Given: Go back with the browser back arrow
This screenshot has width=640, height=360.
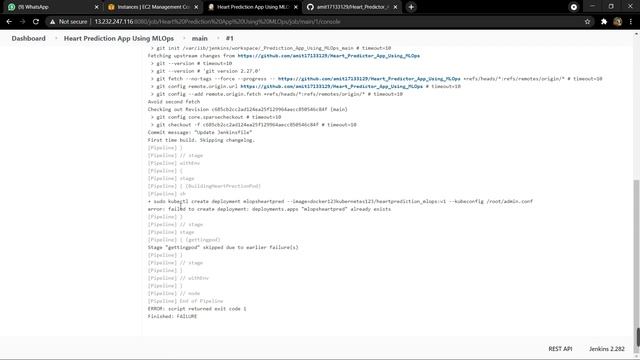Looking at the screenshot, I should click(9, 22).
